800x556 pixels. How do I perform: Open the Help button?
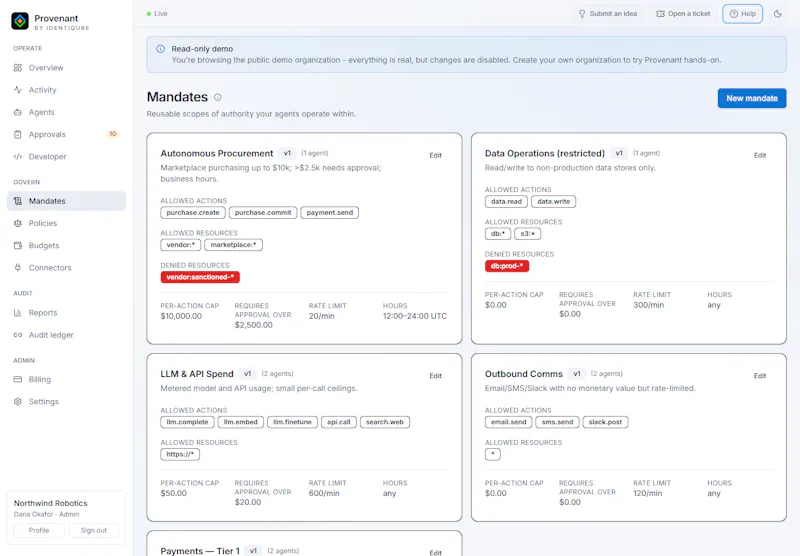[742, 14]
